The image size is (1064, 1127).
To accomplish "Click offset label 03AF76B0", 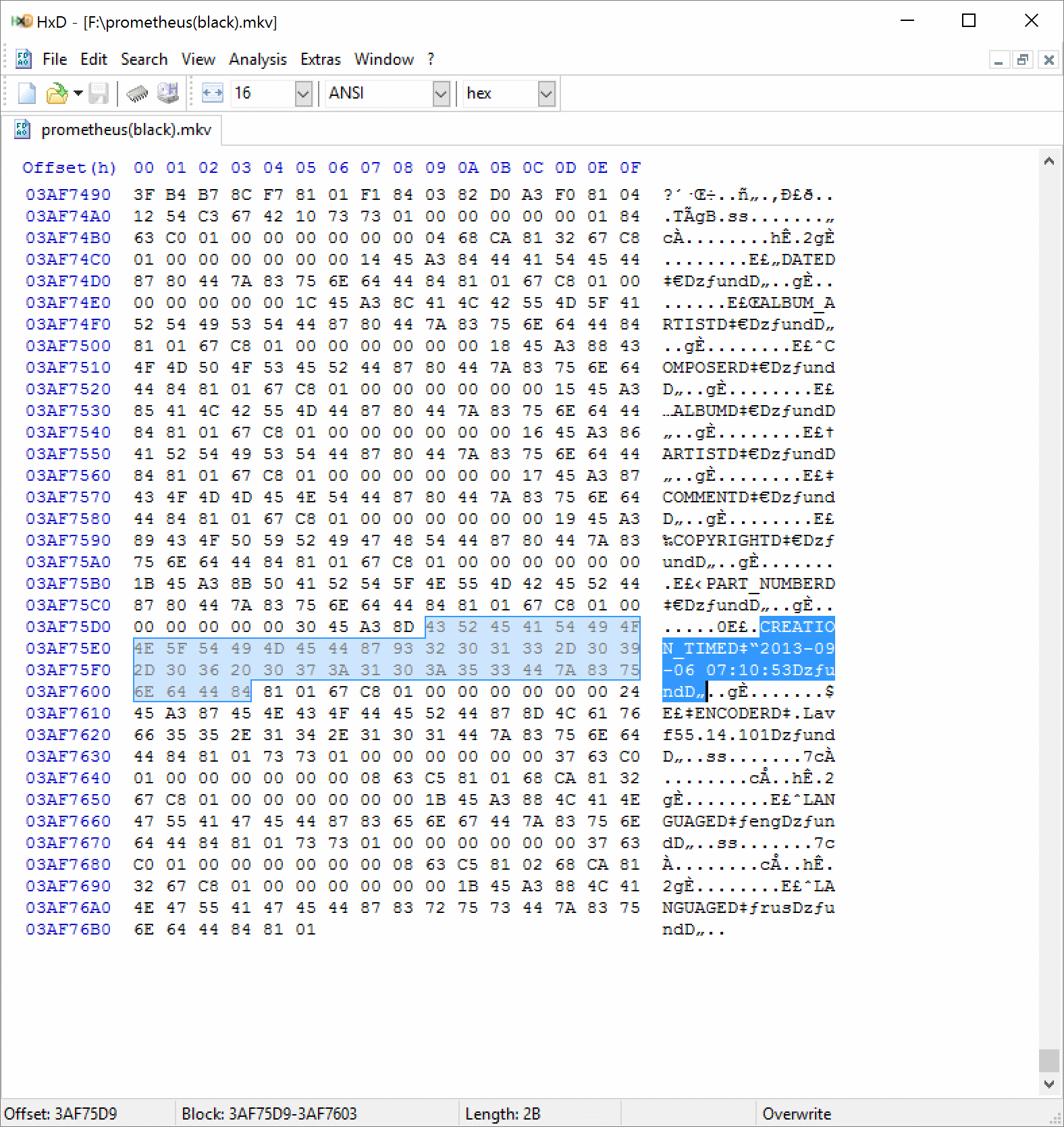I will click(68, 929).
